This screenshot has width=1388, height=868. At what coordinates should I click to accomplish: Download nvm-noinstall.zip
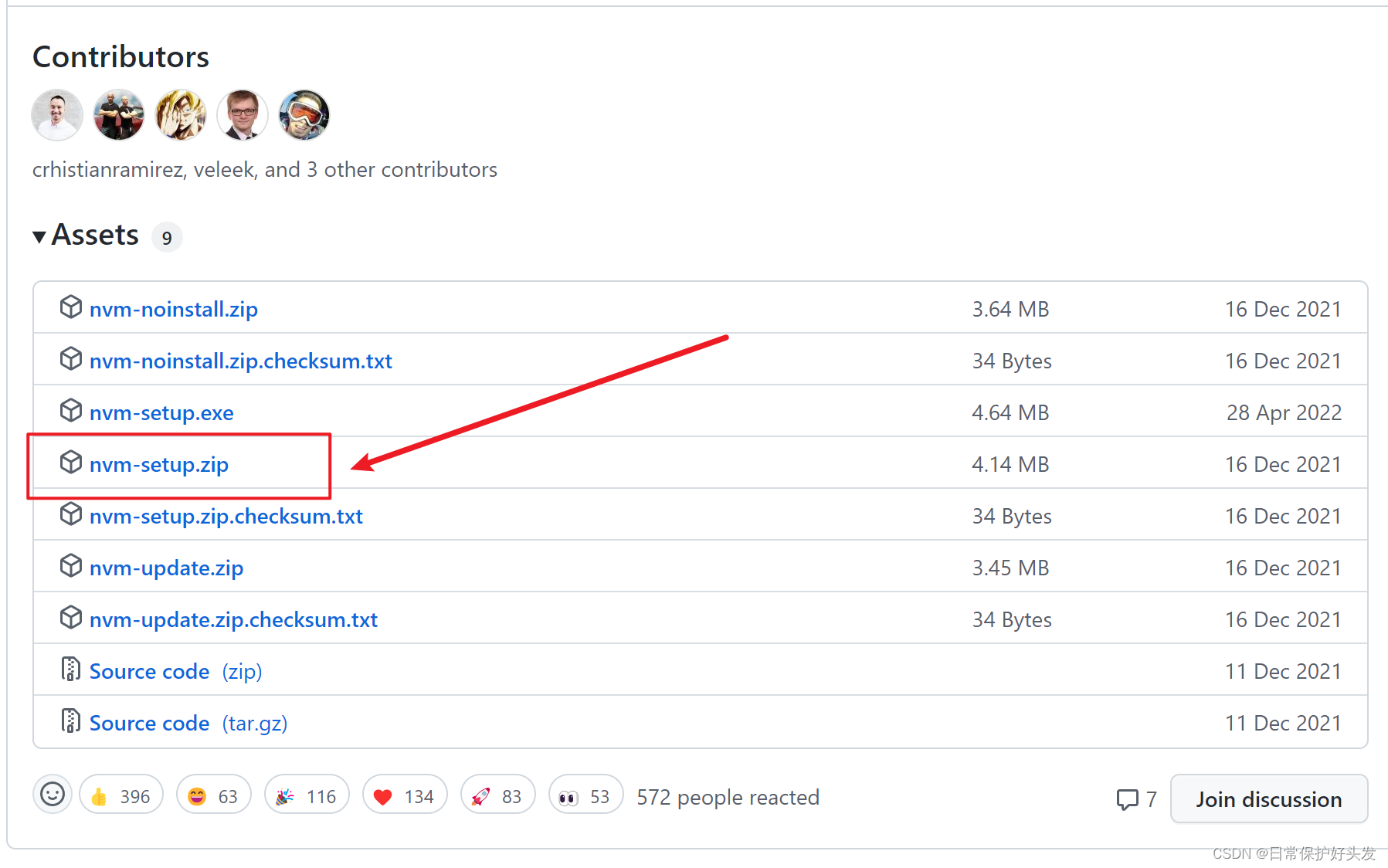[174, 309]
